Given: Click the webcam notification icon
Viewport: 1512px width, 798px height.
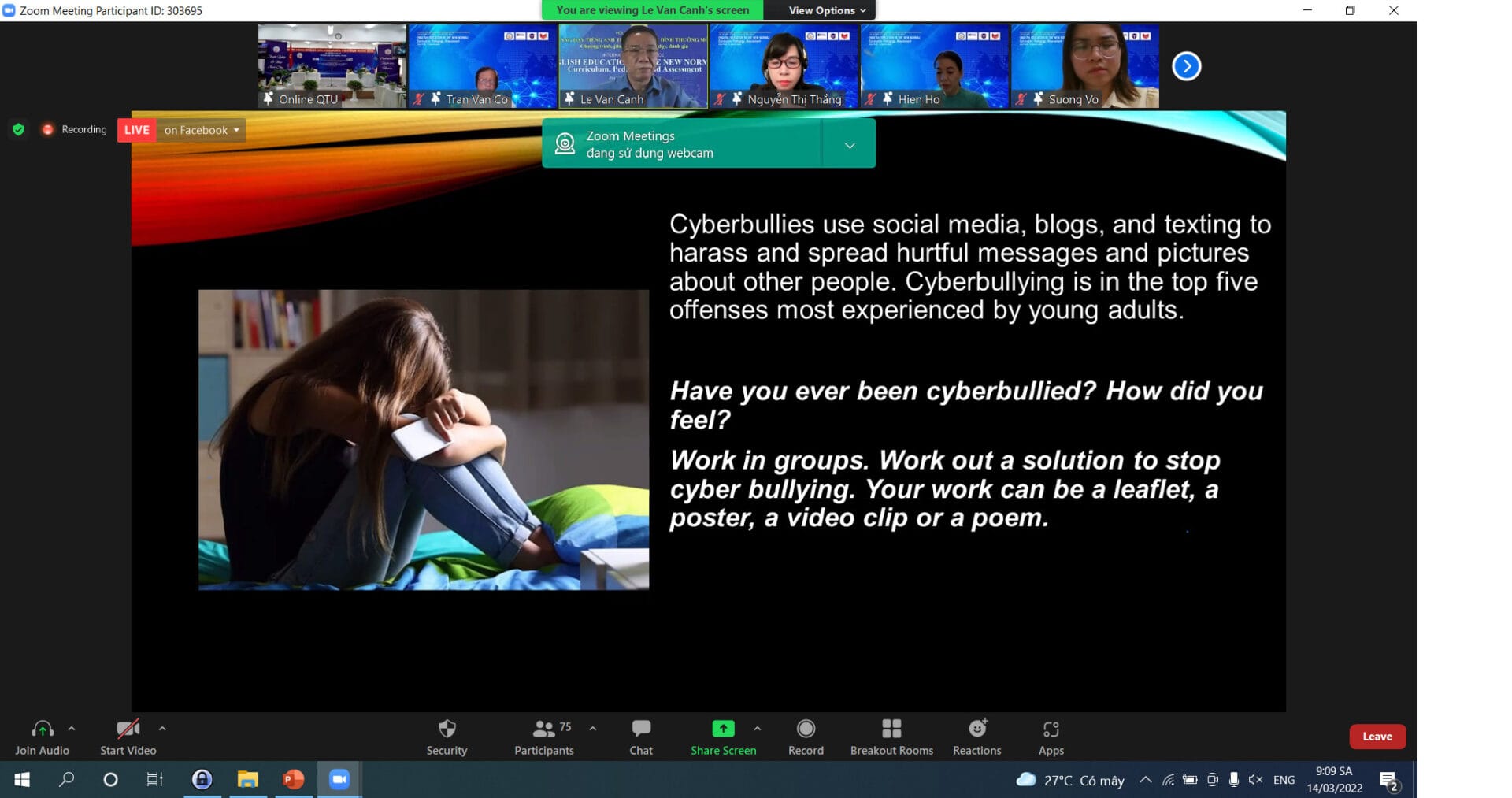Looking at the screenshot, I should click(x=565, y=144).
